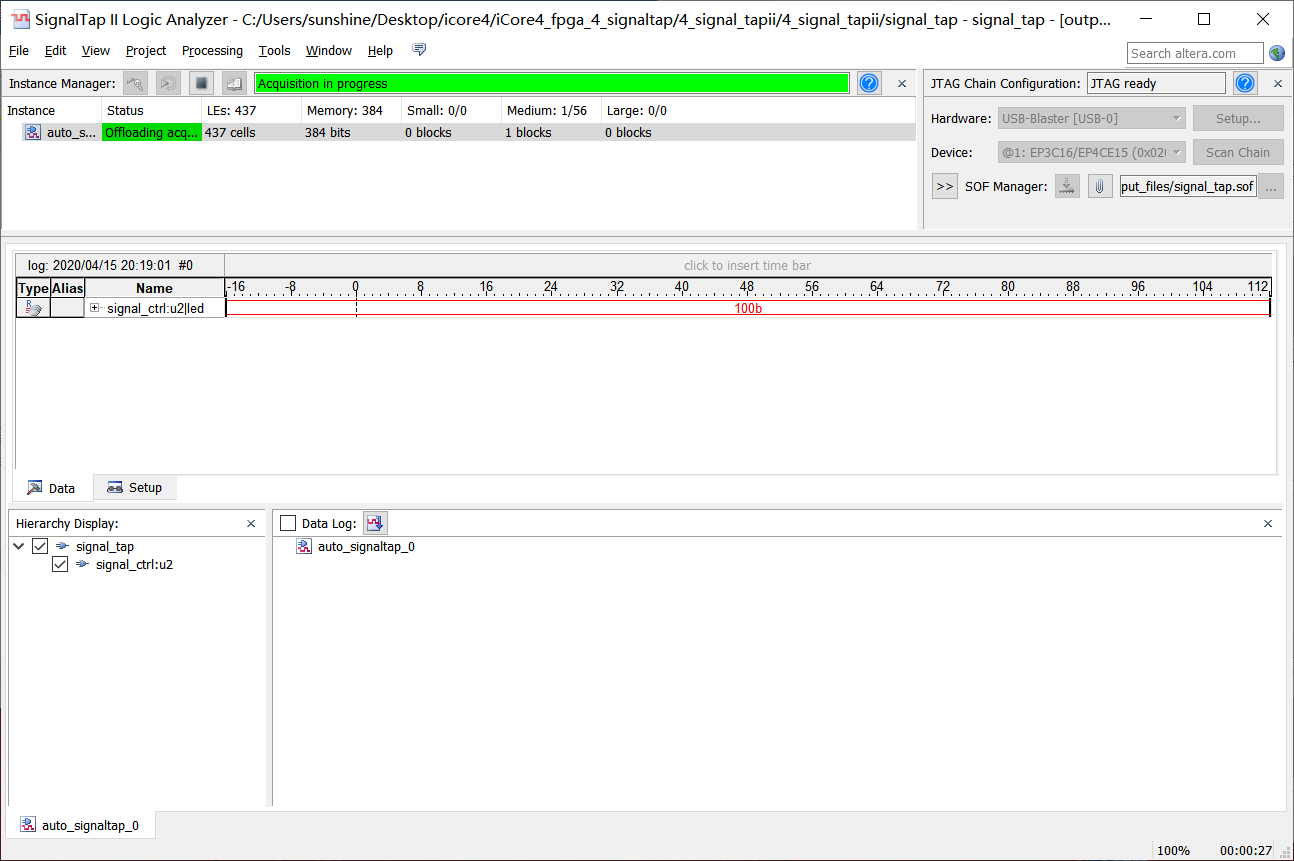Click the Search altera.com input field
The width and height of the screenshot is (1294, 861).
click(1194, 53)
